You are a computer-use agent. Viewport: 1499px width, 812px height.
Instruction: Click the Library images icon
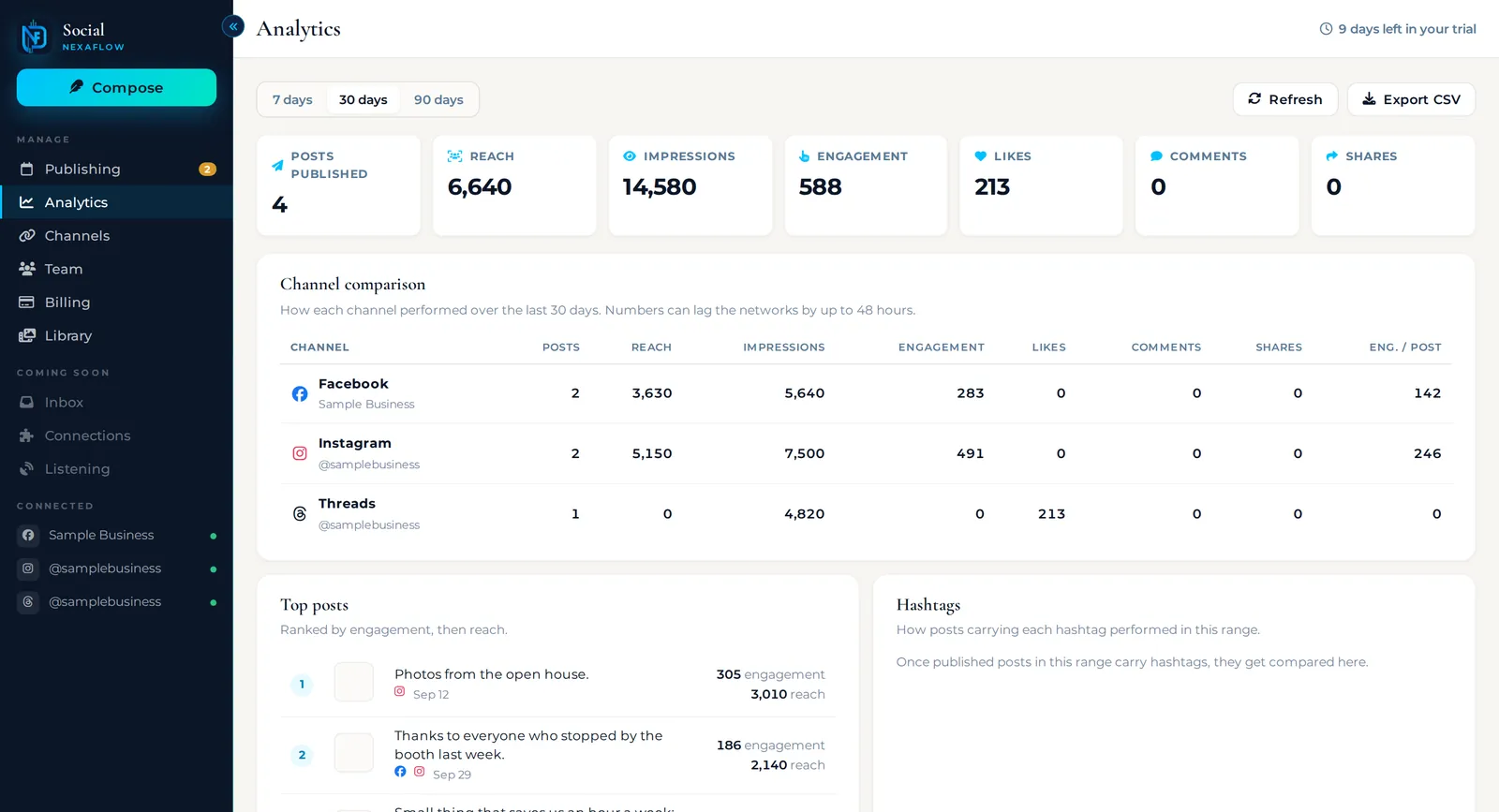[27, 335]
